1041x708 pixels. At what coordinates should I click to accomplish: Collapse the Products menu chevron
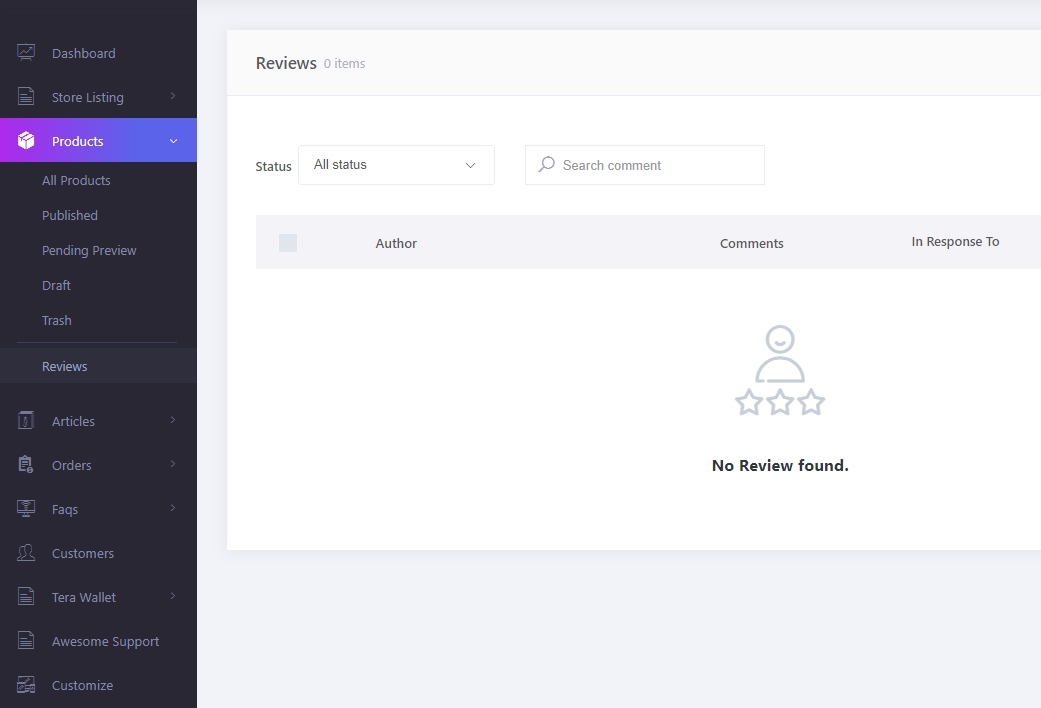(173, 141)
